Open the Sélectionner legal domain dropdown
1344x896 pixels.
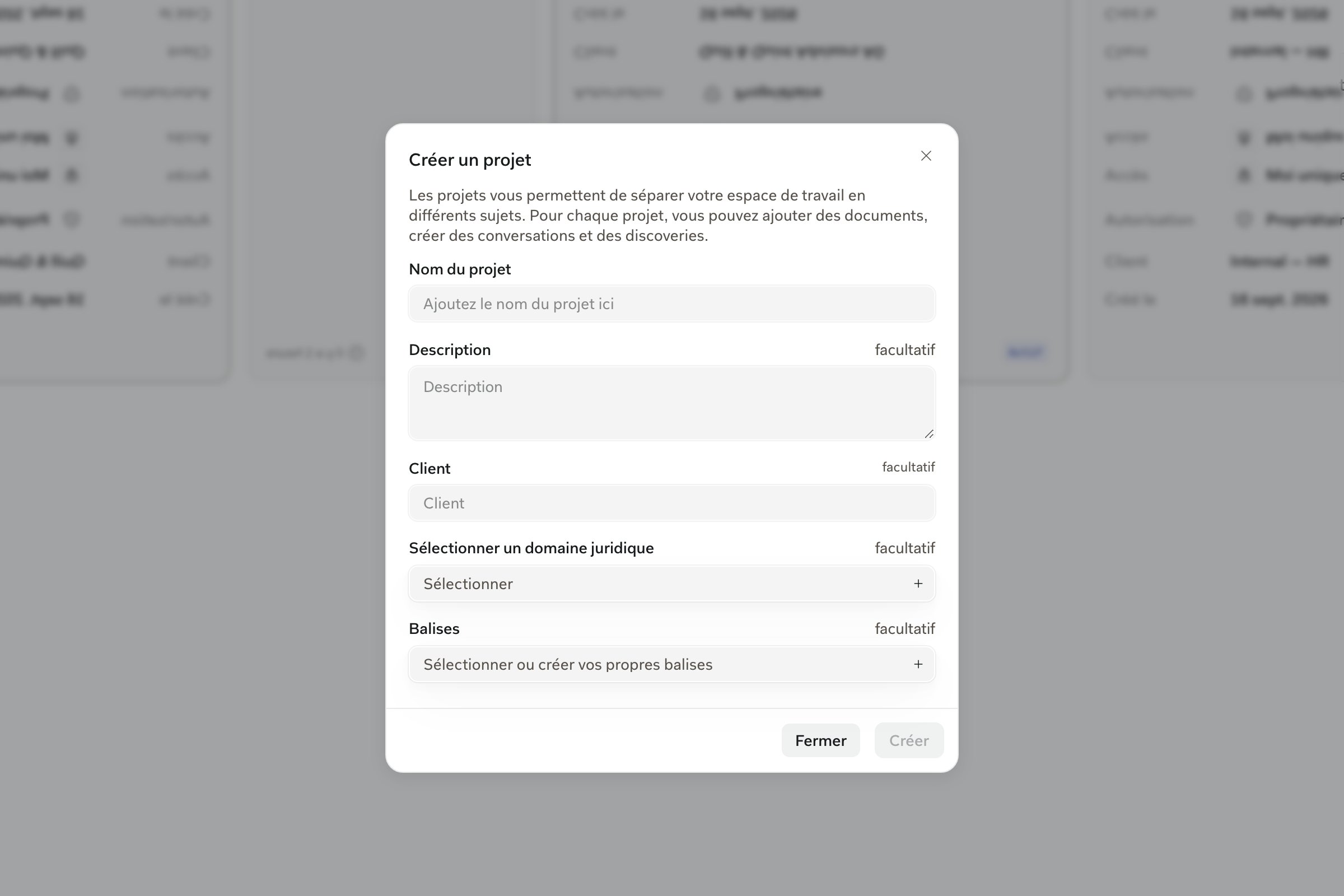(671, 584)
